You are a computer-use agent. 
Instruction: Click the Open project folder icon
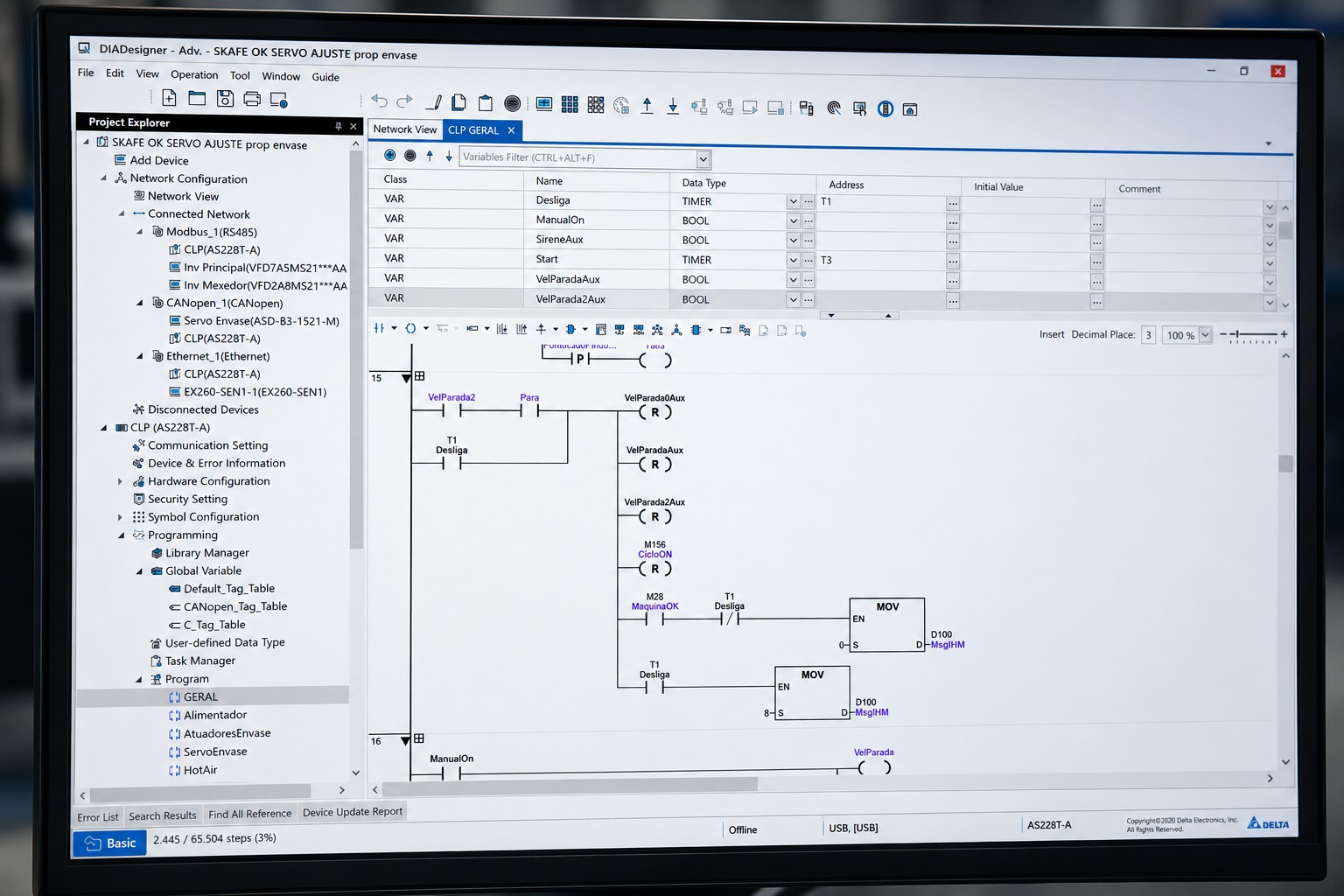tap(197, 98)
